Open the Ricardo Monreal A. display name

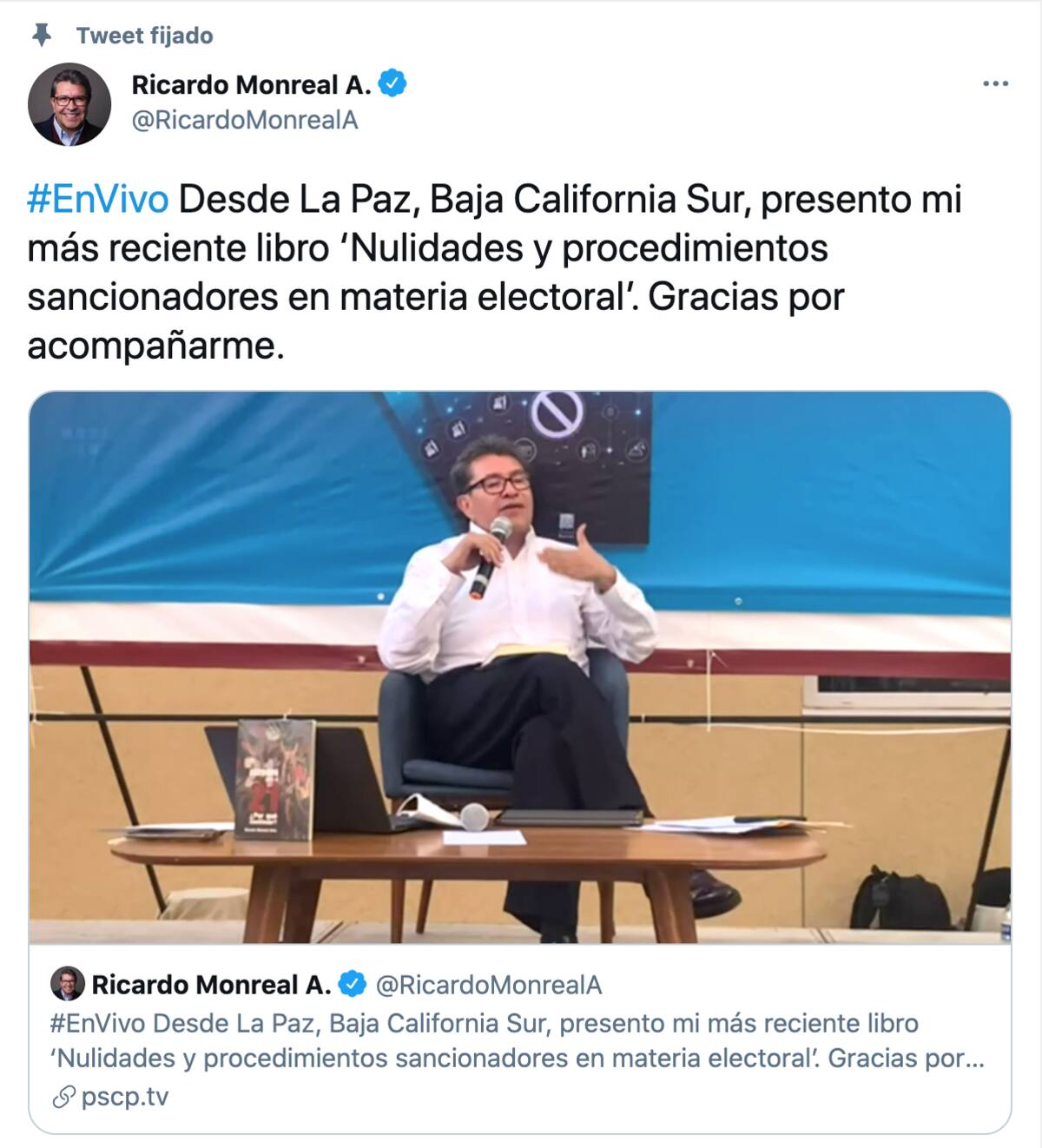(252, 84)
